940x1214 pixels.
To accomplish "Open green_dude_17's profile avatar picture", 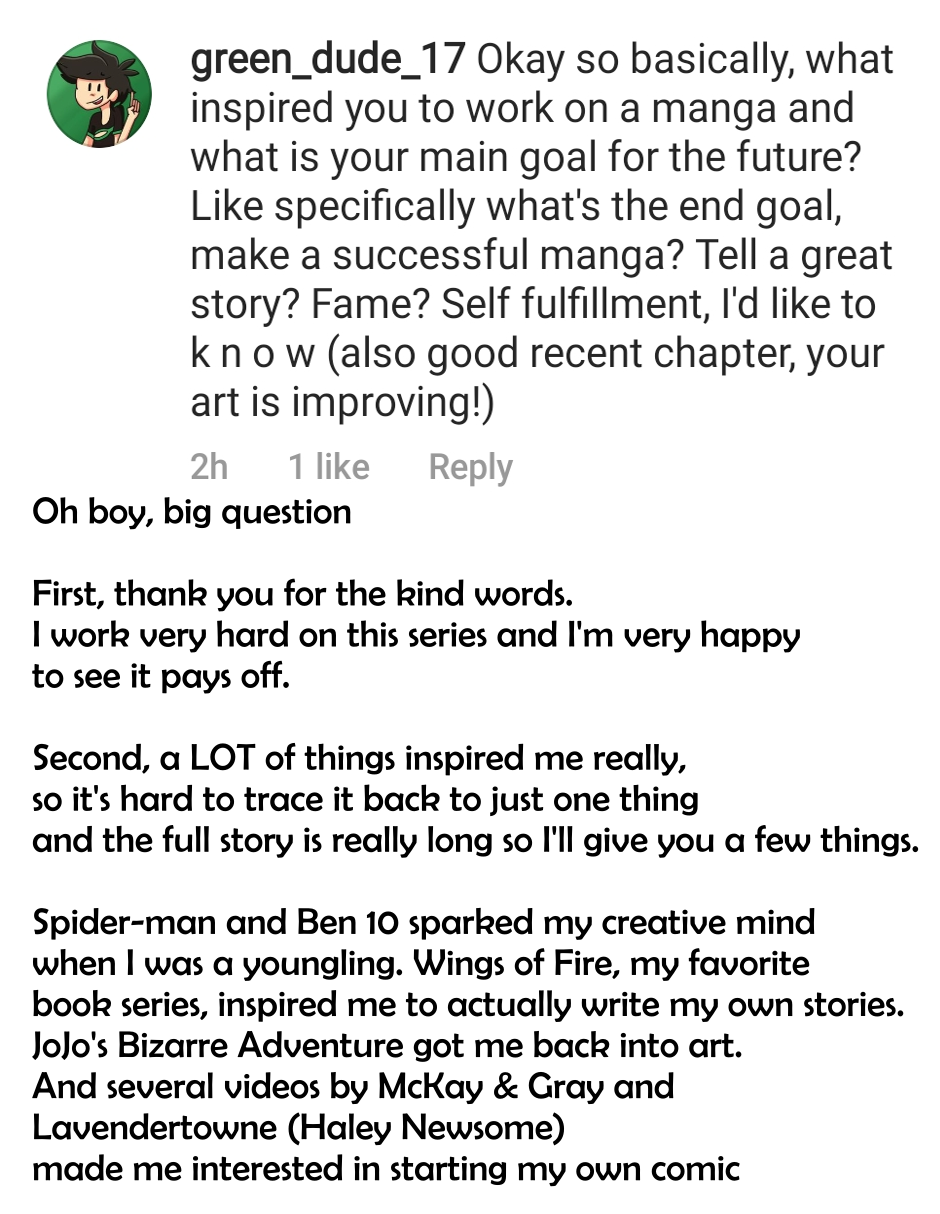I will [99, 96].
